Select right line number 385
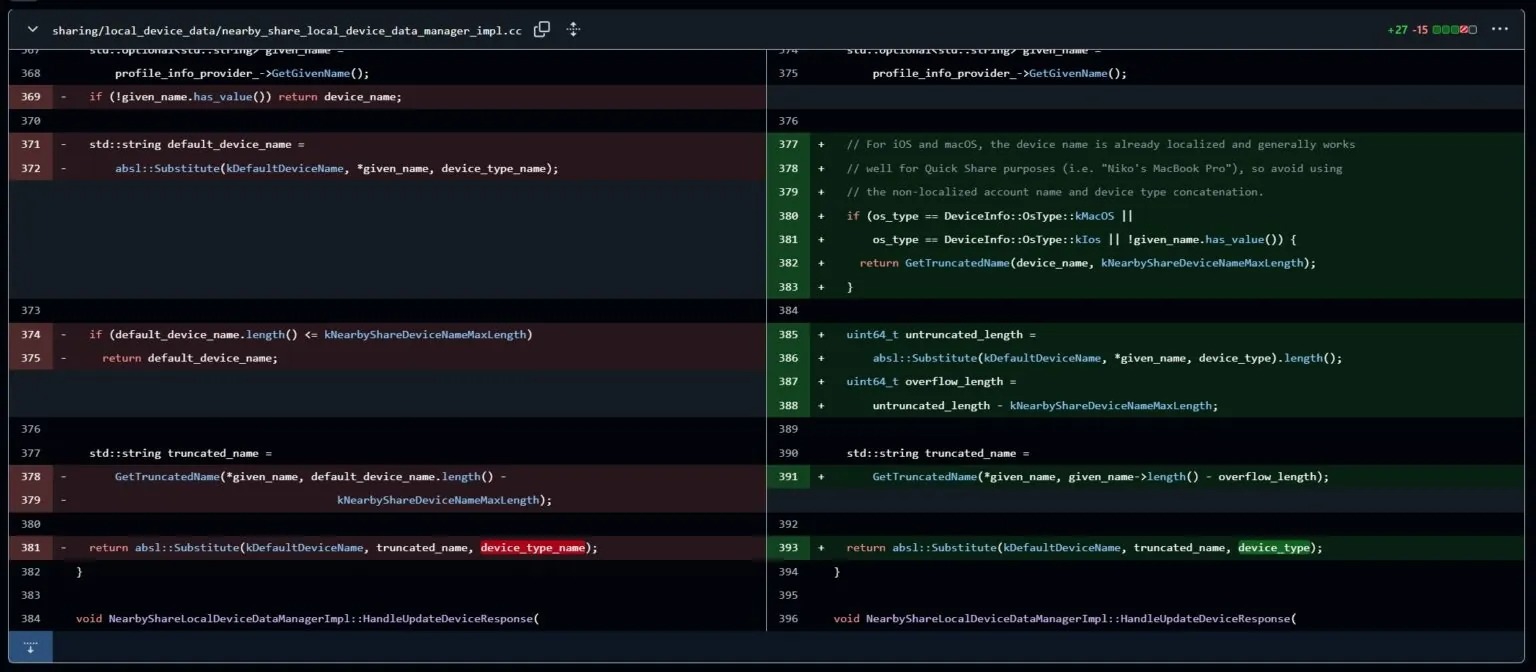 point(788,334)
